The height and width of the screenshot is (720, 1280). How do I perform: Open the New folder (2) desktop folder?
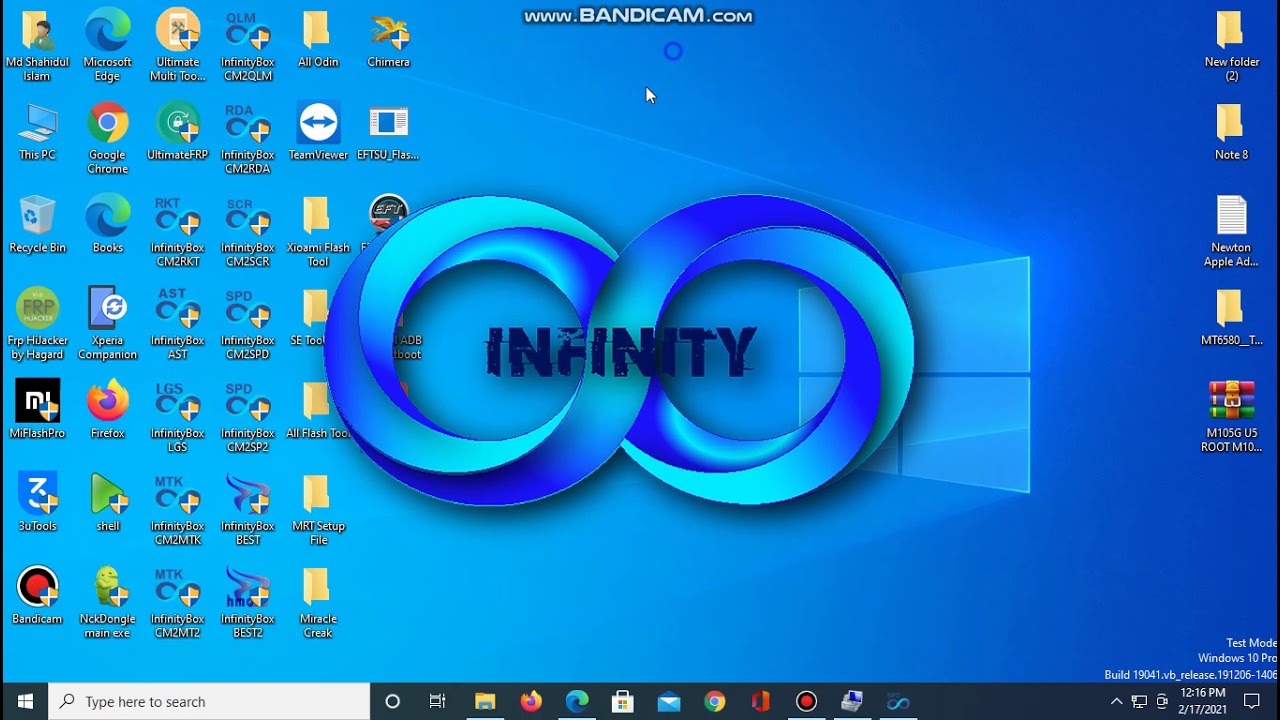(1231, 46)
